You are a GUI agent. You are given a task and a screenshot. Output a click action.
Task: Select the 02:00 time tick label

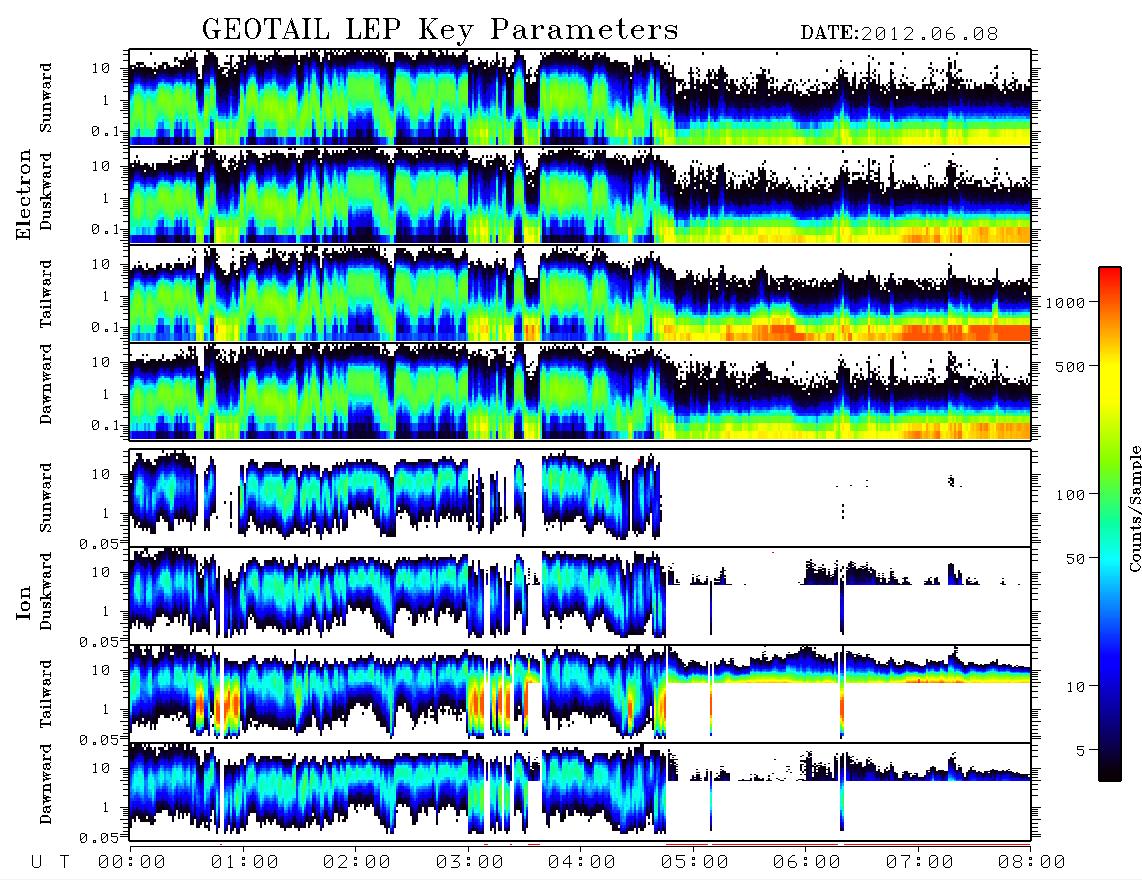pyautogui.click(x=356, y=862)
